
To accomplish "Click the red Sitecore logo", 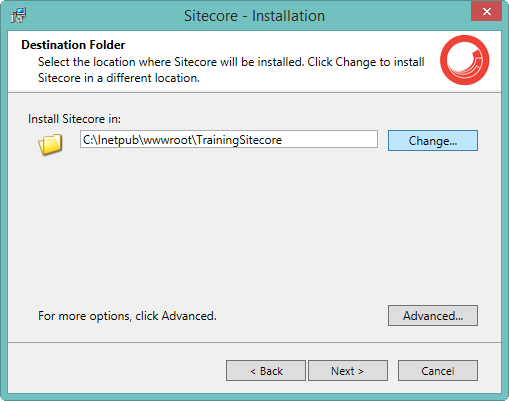I will (x=464, y=60).
